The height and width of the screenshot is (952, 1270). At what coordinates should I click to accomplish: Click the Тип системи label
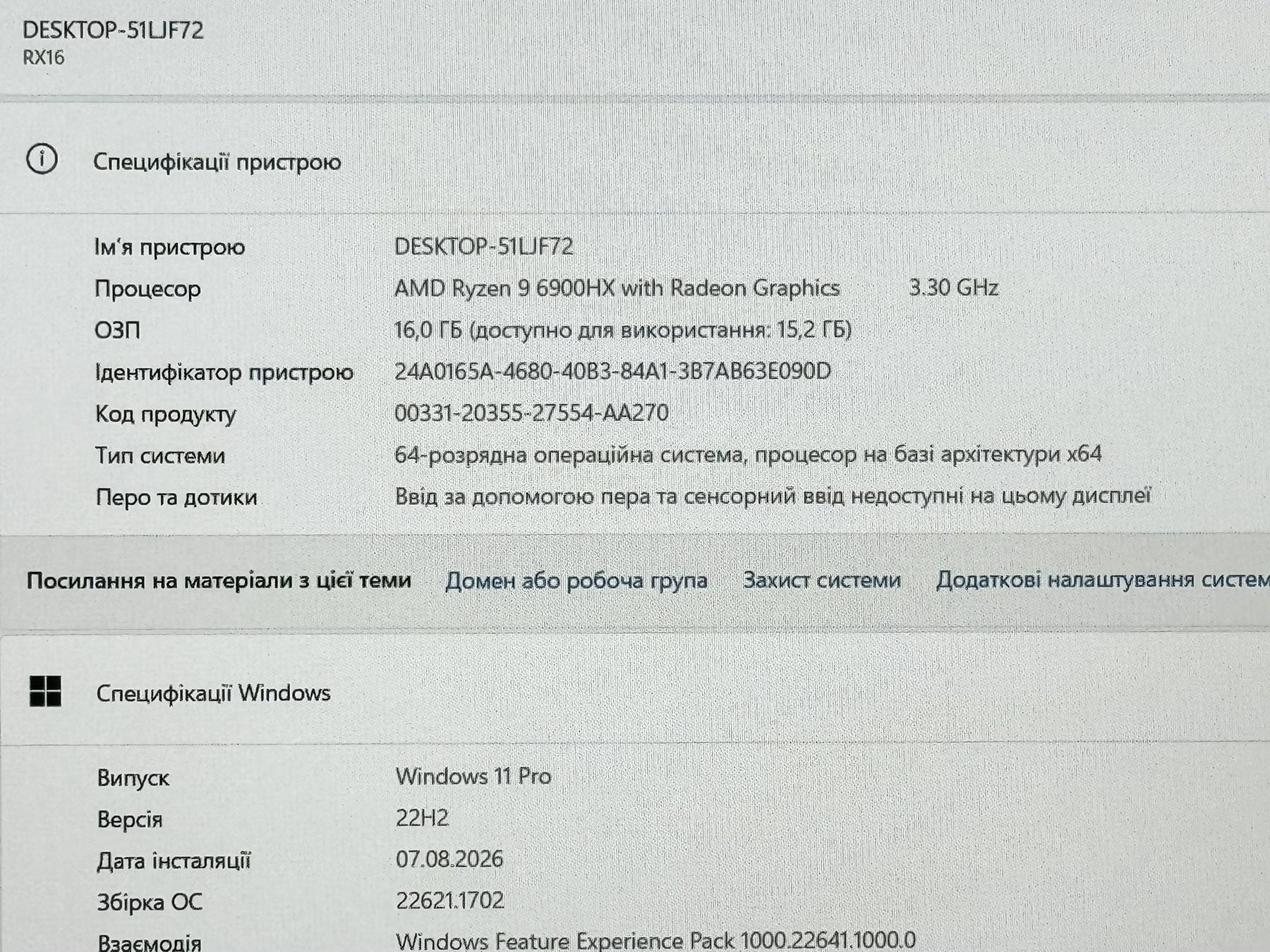(x=160, y=456)
